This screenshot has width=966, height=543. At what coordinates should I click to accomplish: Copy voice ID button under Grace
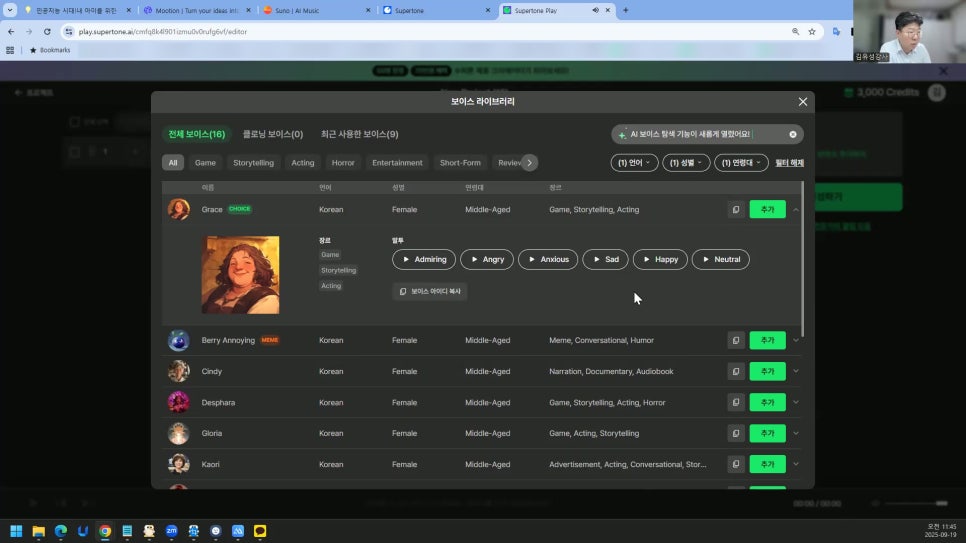pos(429,292)
